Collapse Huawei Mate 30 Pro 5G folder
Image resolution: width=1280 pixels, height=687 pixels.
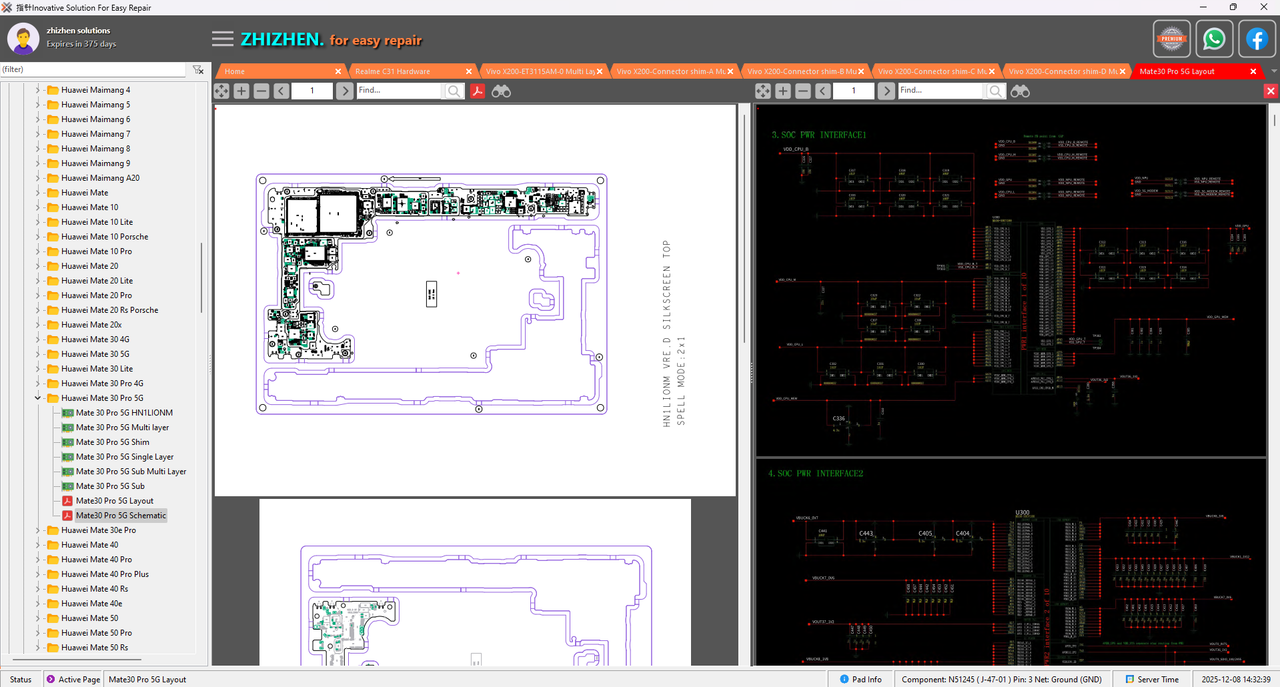point(38,398)
